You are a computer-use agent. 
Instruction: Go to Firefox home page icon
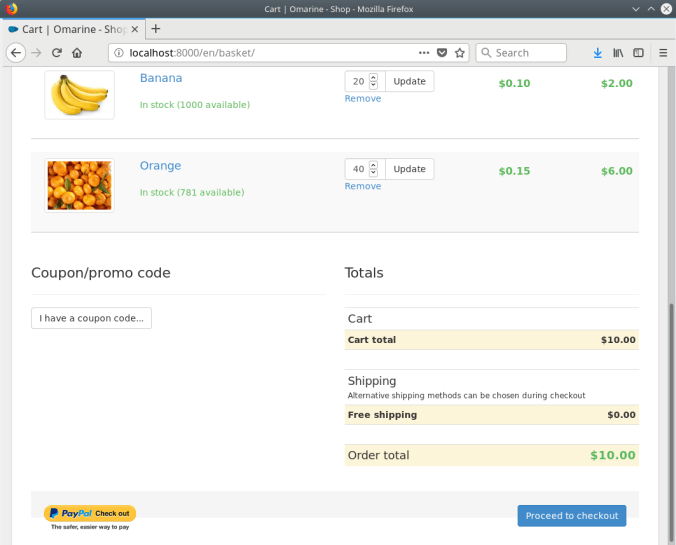click(x=77, y=53)
